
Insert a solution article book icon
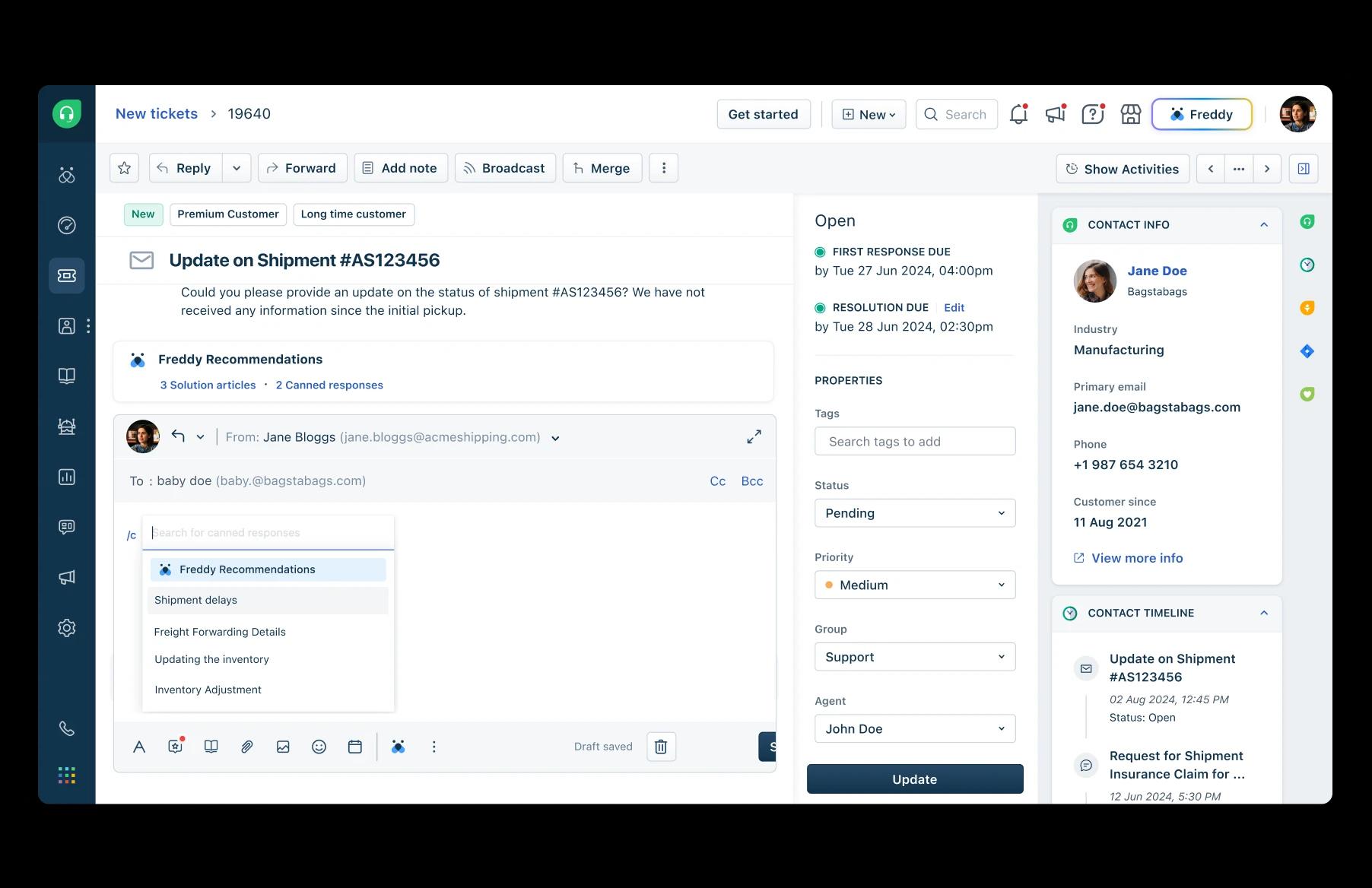211,747
